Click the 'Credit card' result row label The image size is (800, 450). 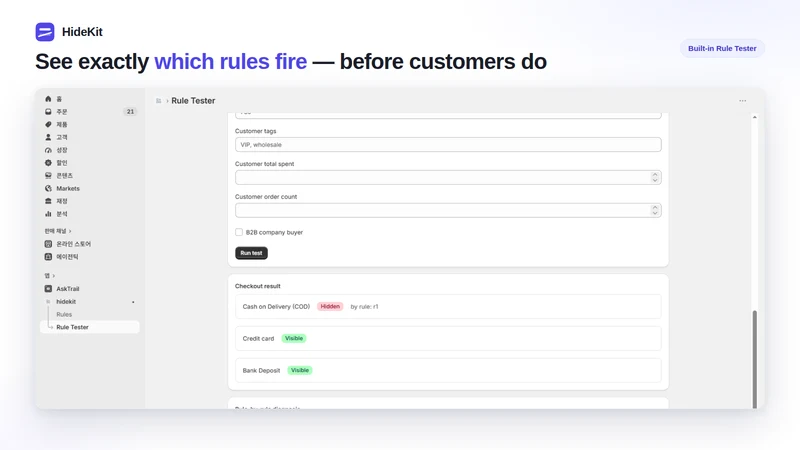[258, 339]
